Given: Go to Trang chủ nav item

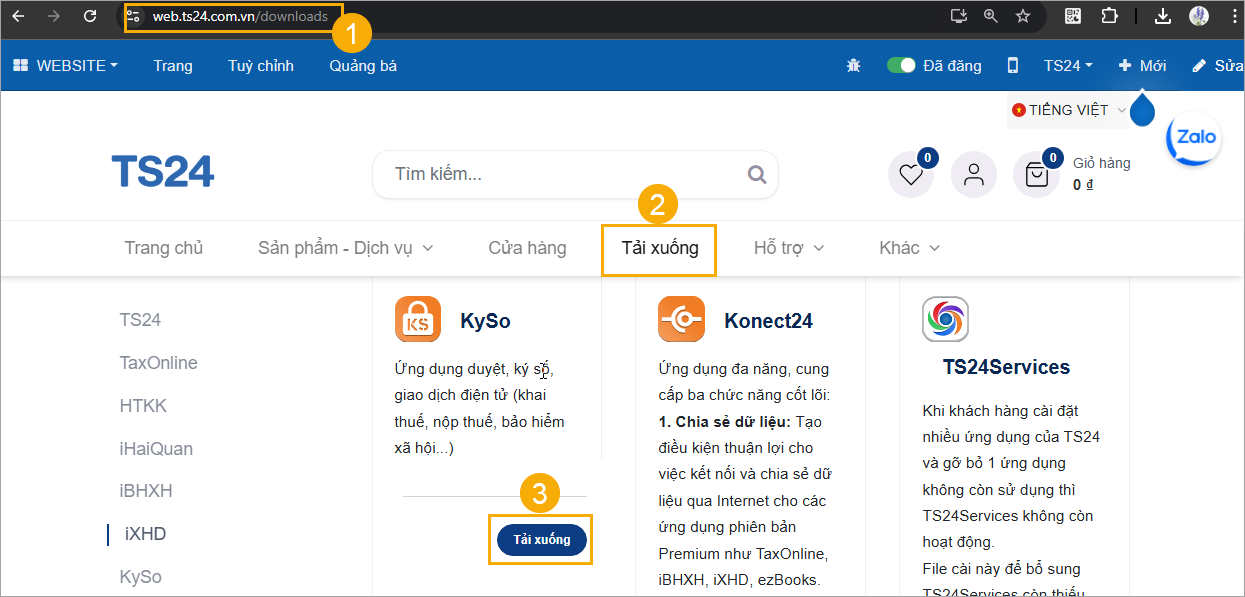Looking at the screenshot, I should (x=164, y=248).
